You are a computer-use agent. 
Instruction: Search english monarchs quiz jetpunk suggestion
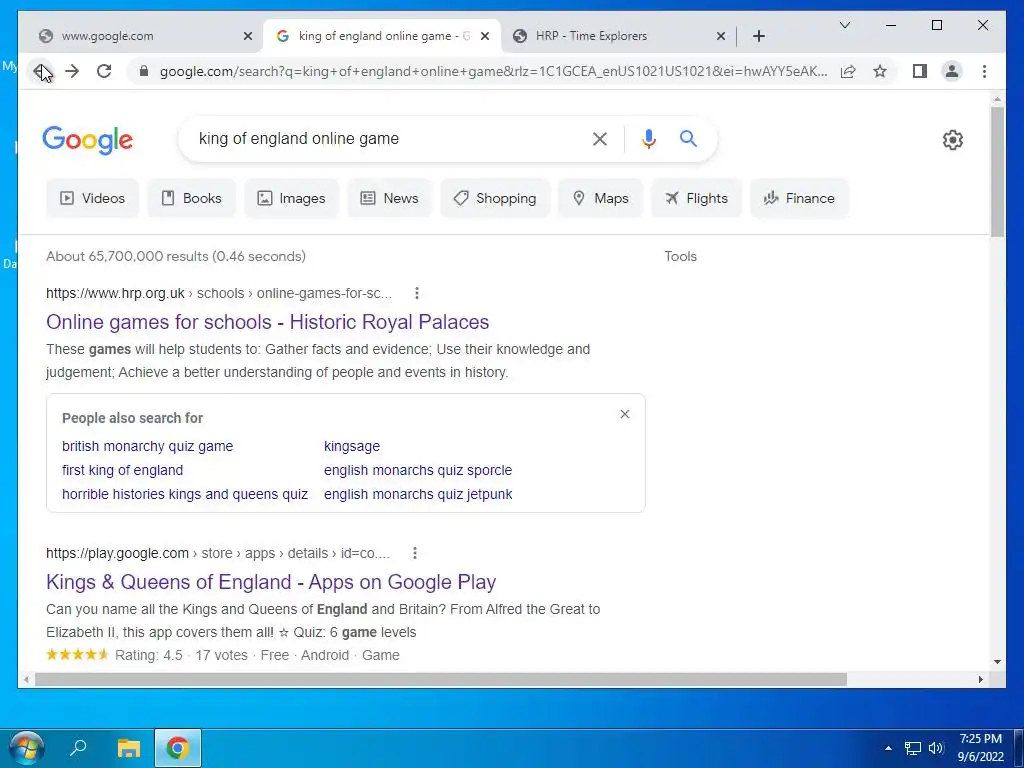[x=418, y=494]
